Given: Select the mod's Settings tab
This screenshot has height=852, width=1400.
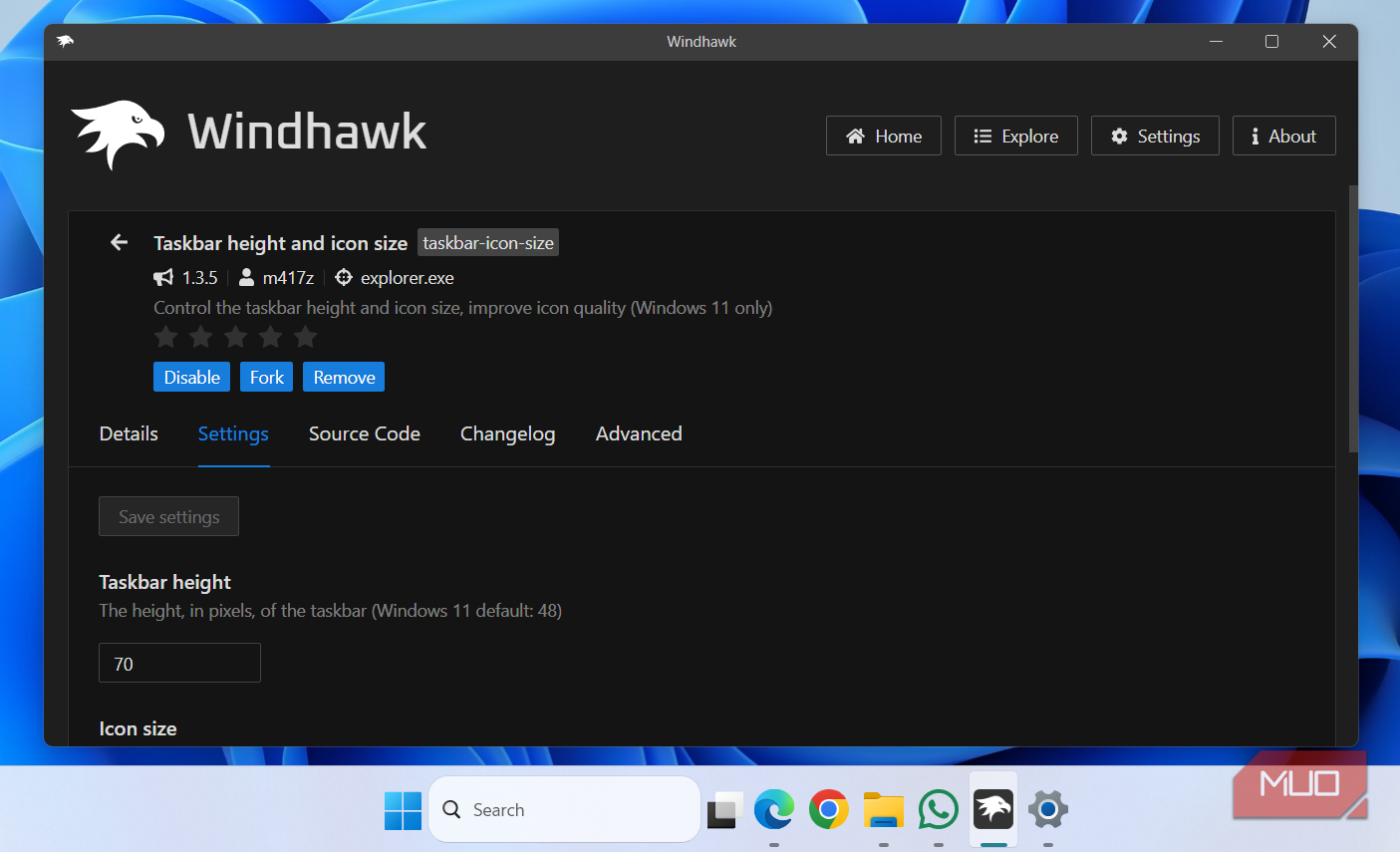Looking at the screenshot, I should coord(233,433).
